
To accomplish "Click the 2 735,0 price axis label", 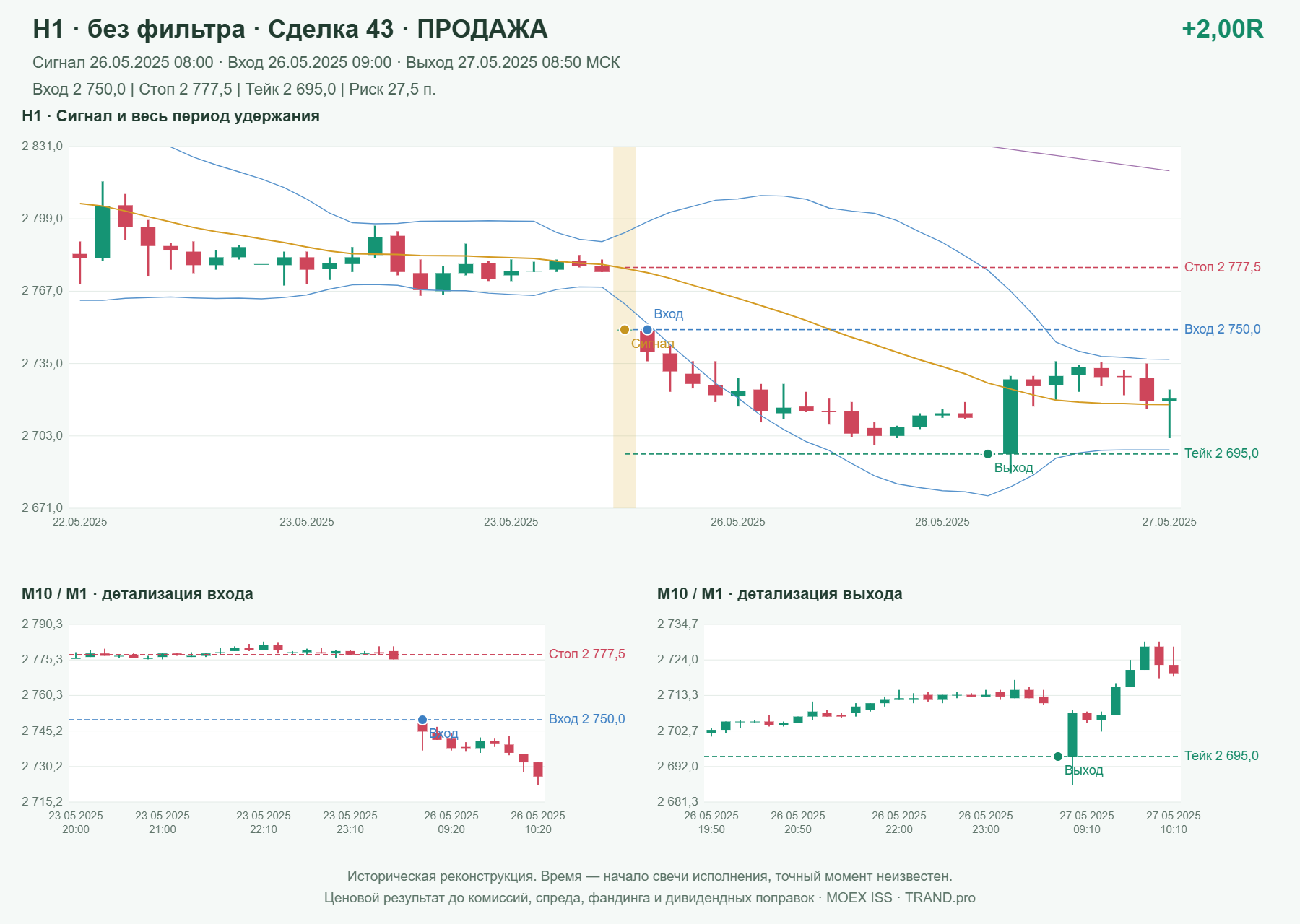I will pyautogui.click(x=42, y=364).
